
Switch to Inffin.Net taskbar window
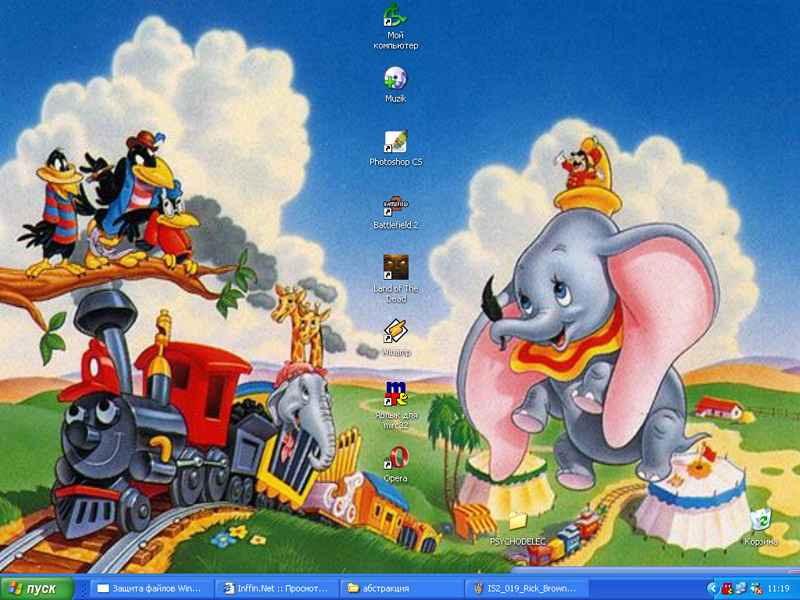pyautogui.click(x=277, y=588)
